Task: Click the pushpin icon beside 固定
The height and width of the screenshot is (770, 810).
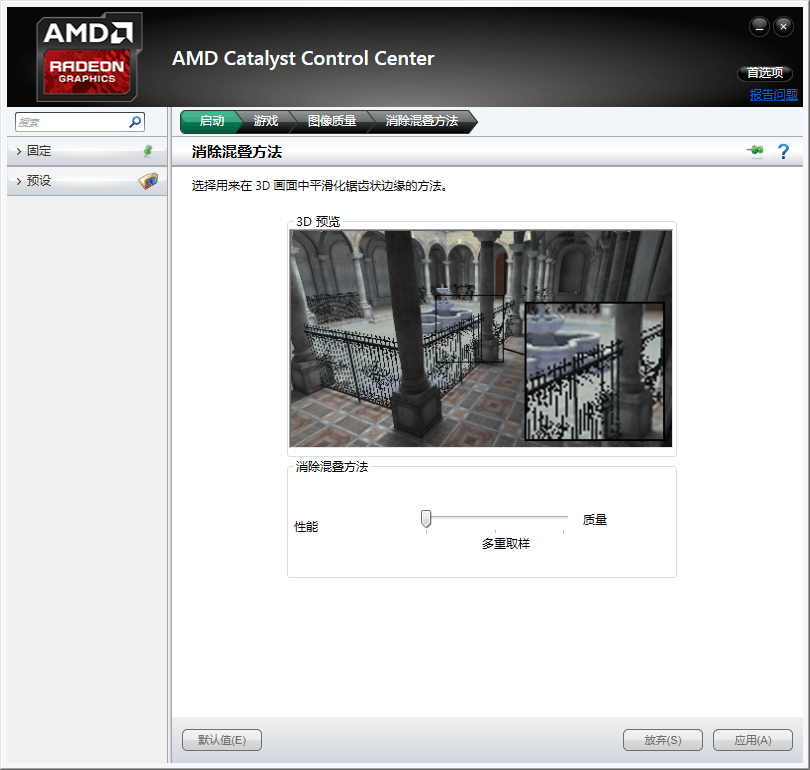Action: click(x=148, y=151)
